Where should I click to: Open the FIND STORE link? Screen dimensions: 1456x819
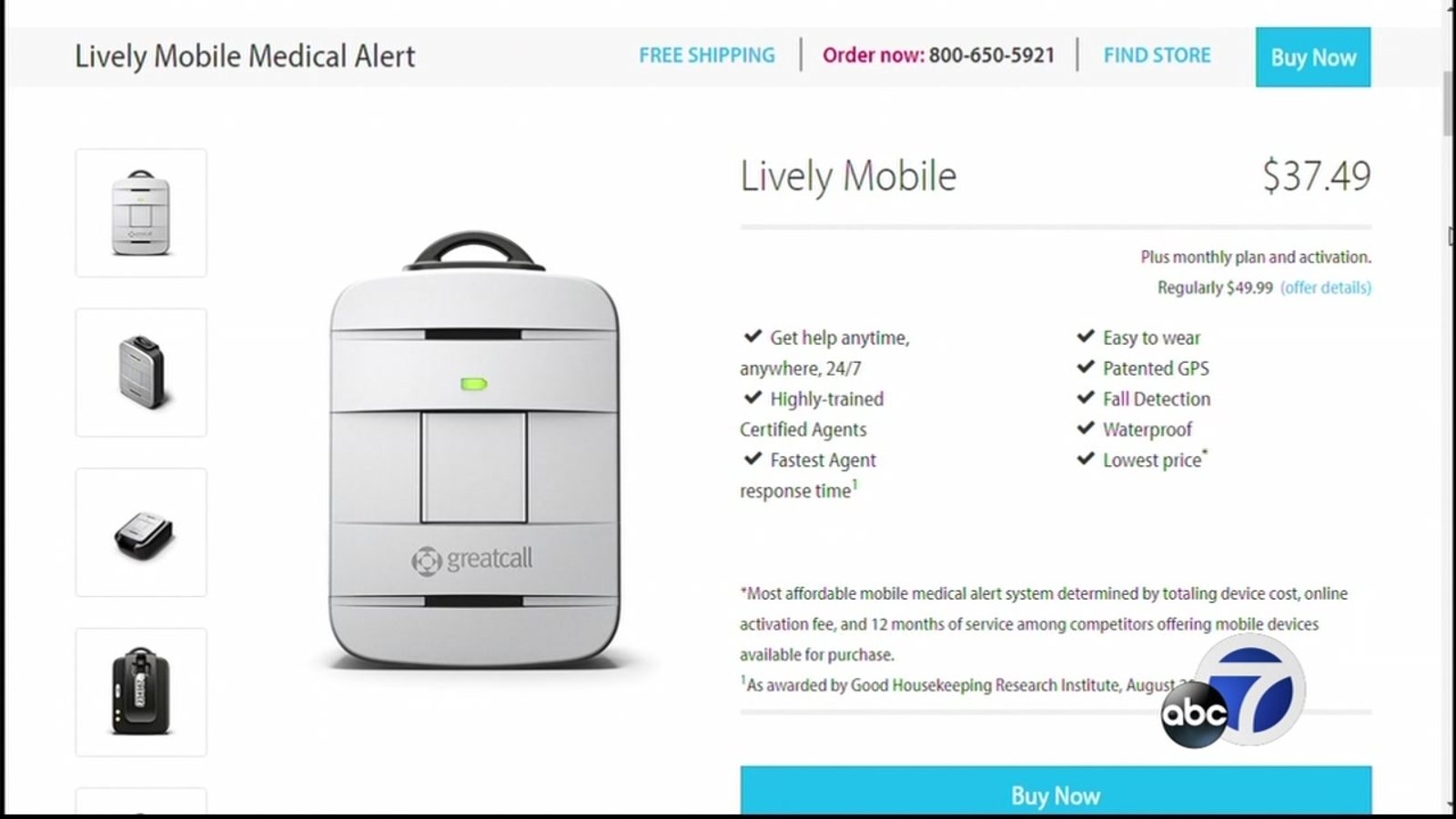pyautogui.click(x=1158, y=56)
